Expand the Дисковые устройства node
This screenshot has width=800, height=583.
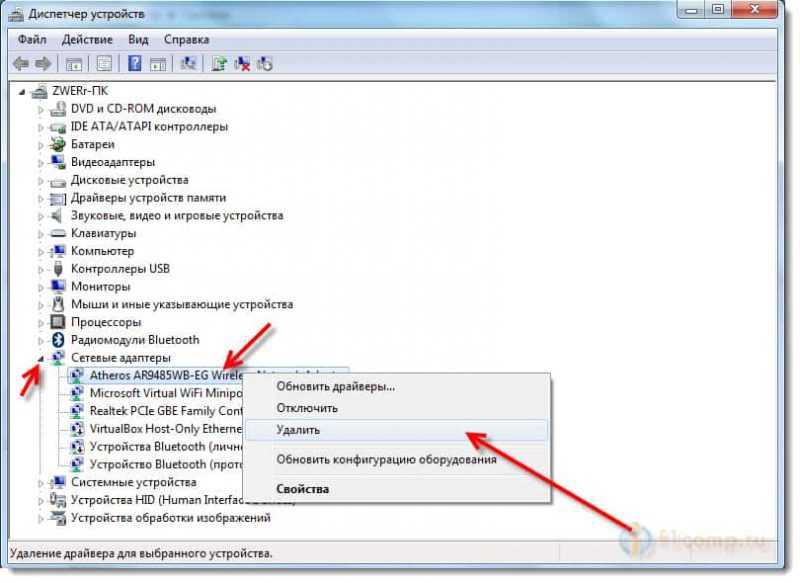pos(41,181)
